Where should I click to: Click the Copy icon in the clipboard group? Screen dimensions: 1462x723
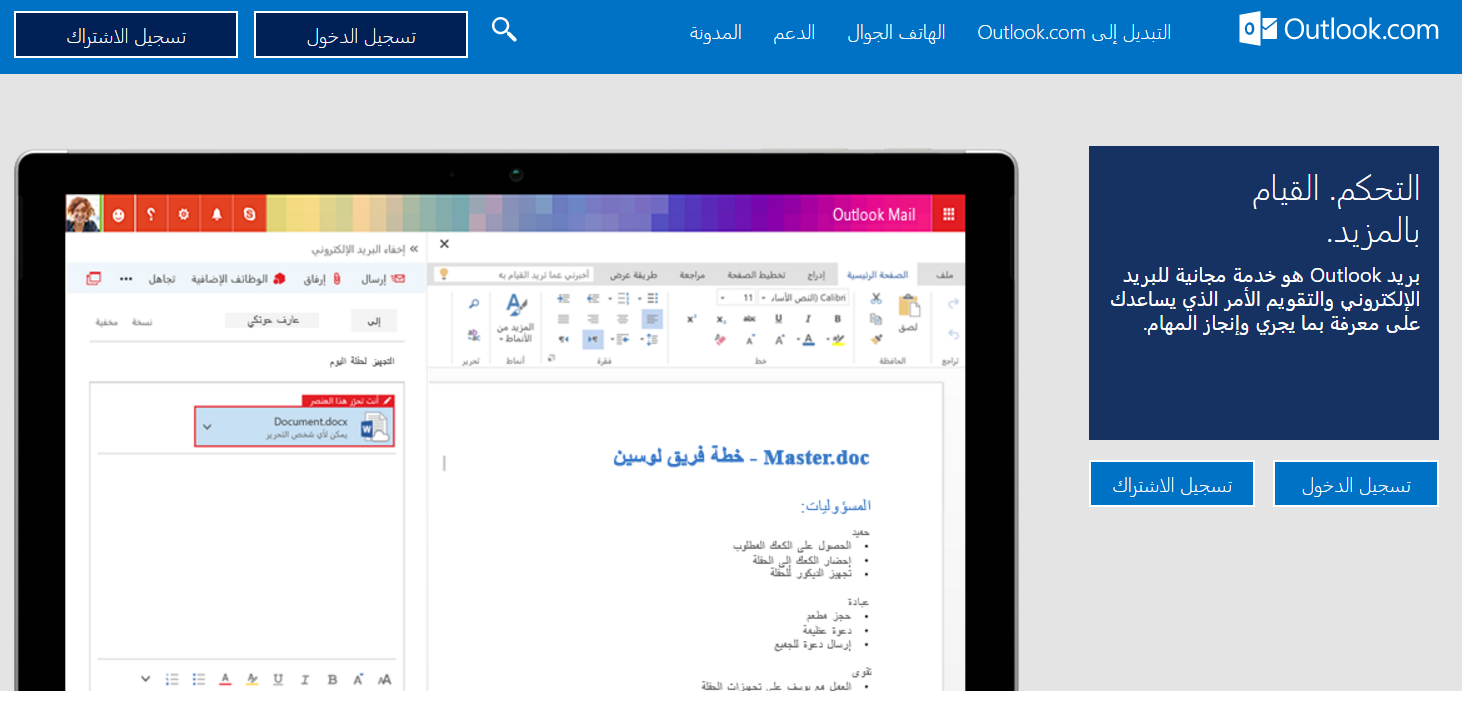[x=876, y=318]
